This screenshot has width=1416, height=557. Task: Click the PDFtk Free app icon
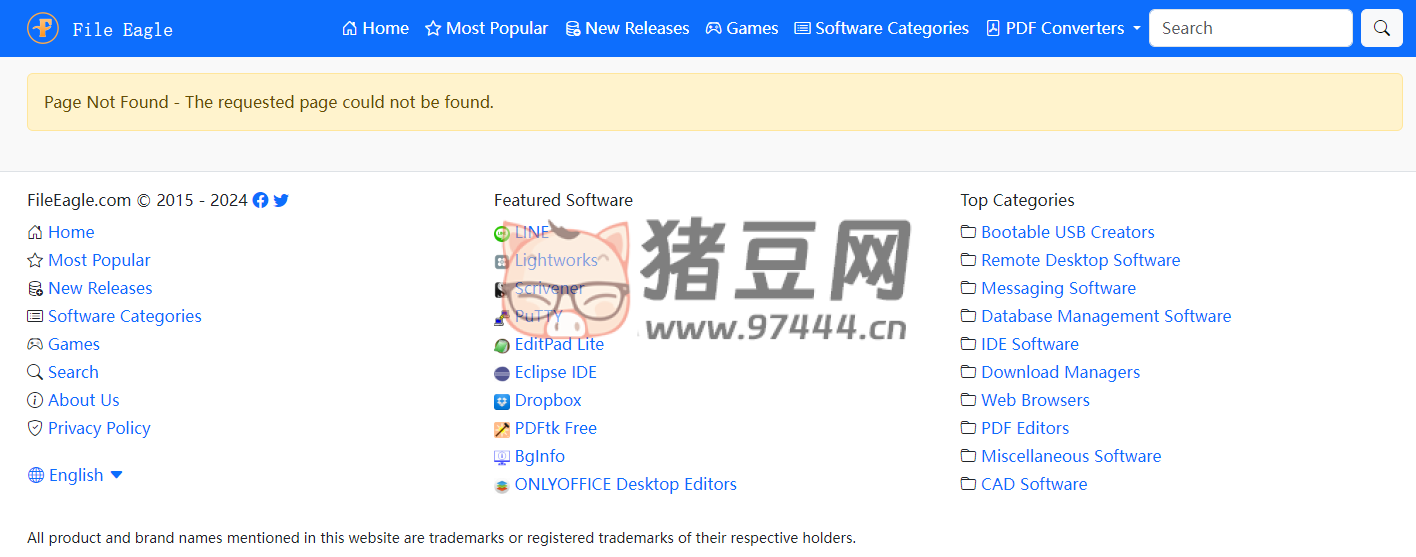click(x=502, y=429)
